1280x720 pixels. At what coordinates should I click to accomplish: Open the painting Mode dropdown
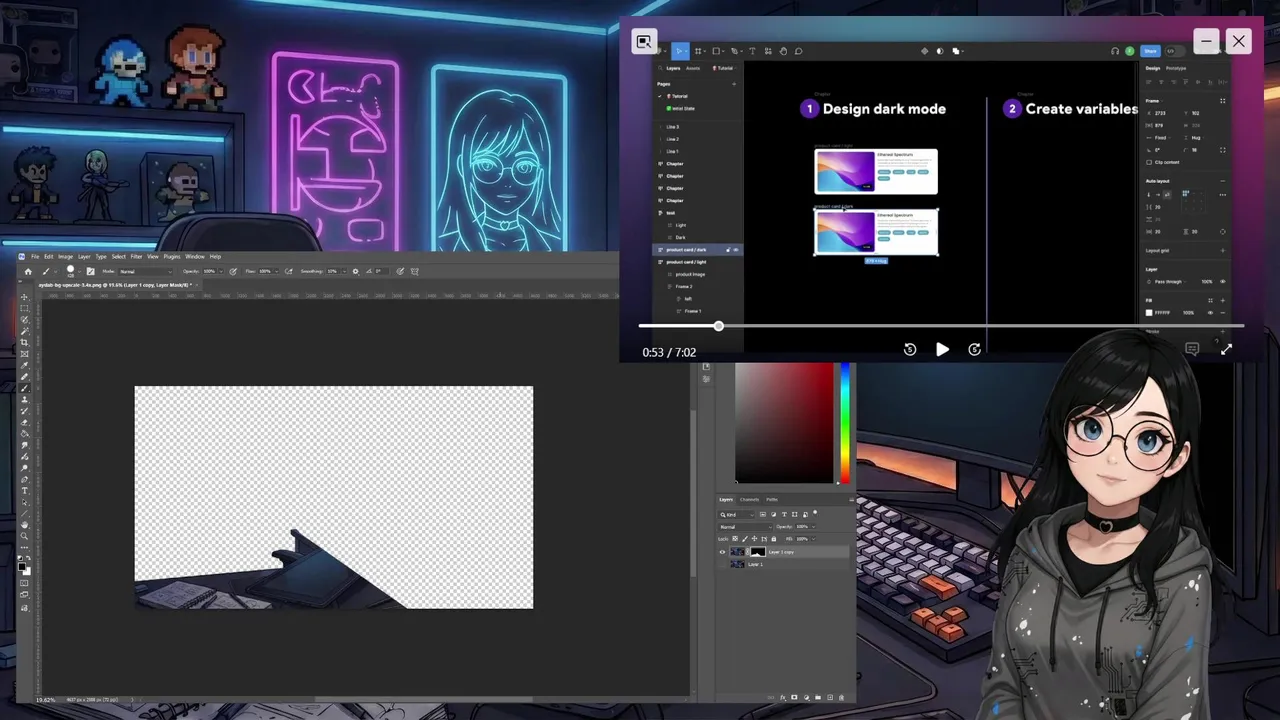pyautogui.click(x=146, y=272)
